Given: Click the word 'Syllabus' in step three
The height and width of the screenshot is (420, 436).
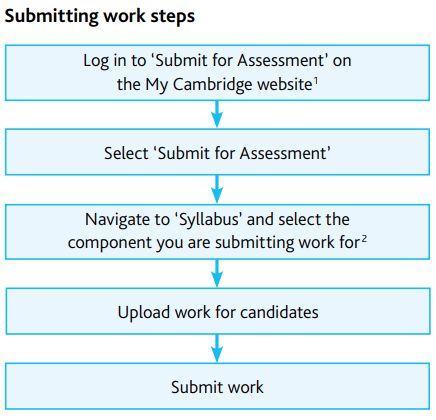Looking at the screenshot, I should tap(210, 220).
